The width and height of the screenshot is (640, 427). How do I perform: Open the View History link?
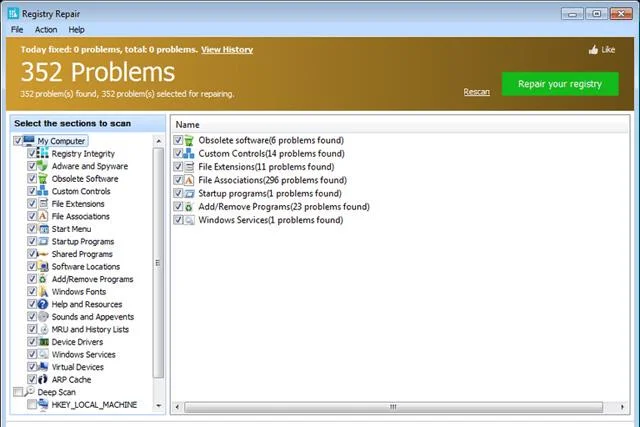click(227, 50)
